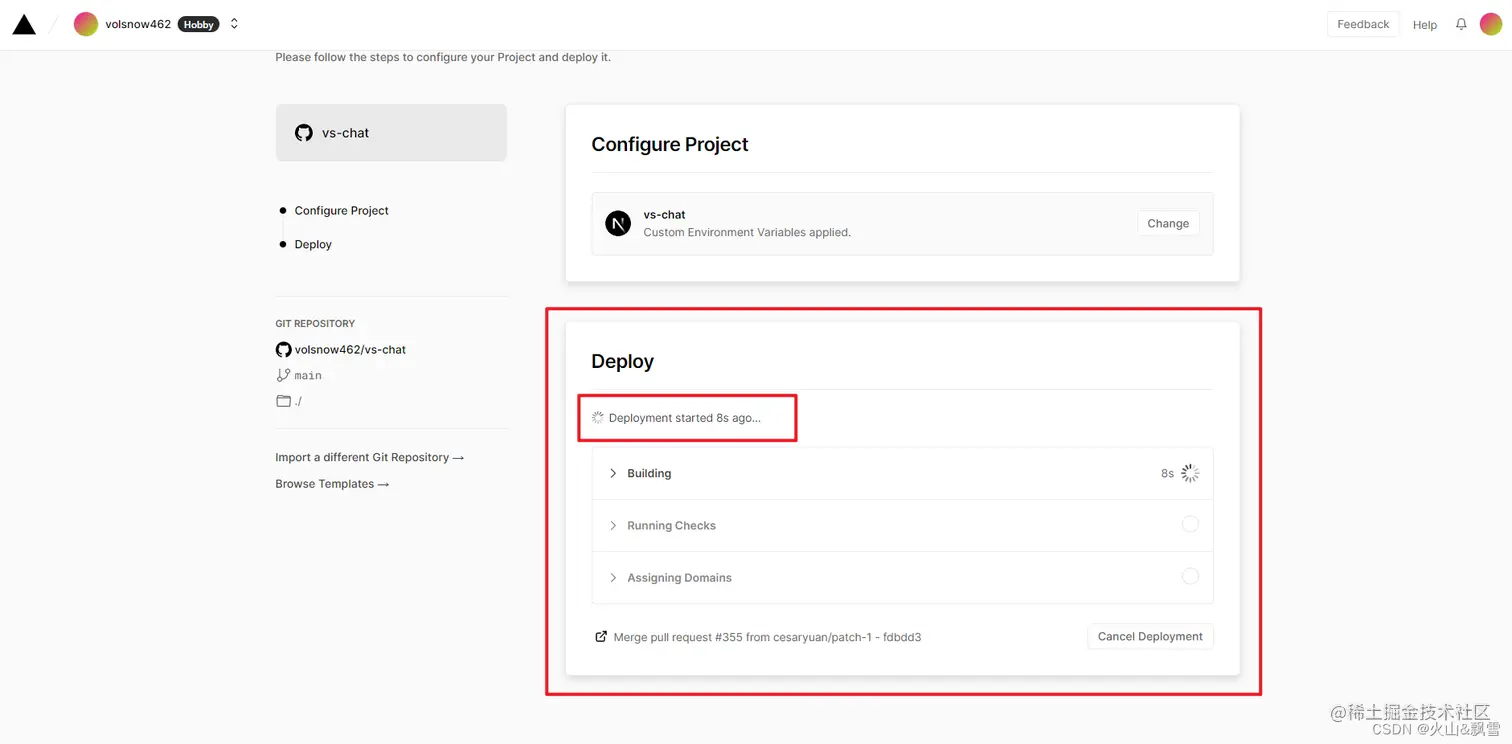Click the folder icon beside ./

283,401
